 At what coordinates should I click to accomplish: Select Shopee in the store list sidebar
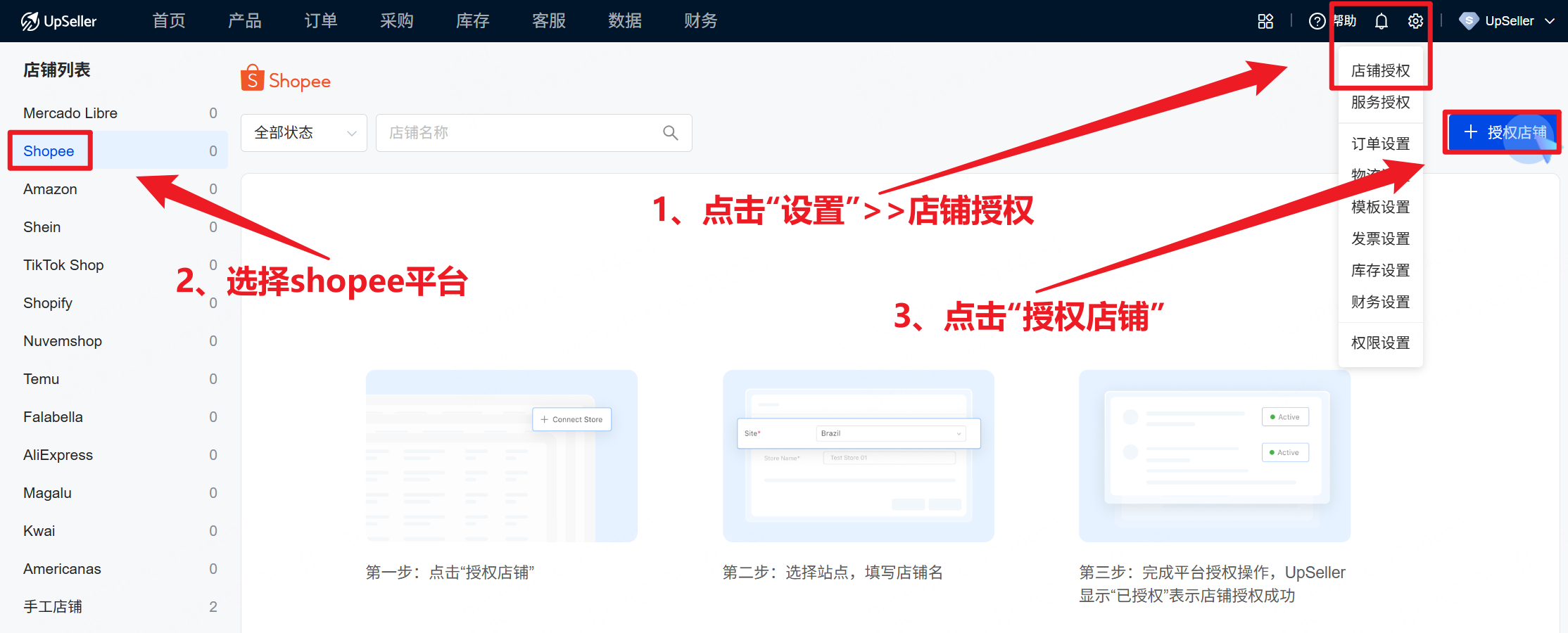49,151
